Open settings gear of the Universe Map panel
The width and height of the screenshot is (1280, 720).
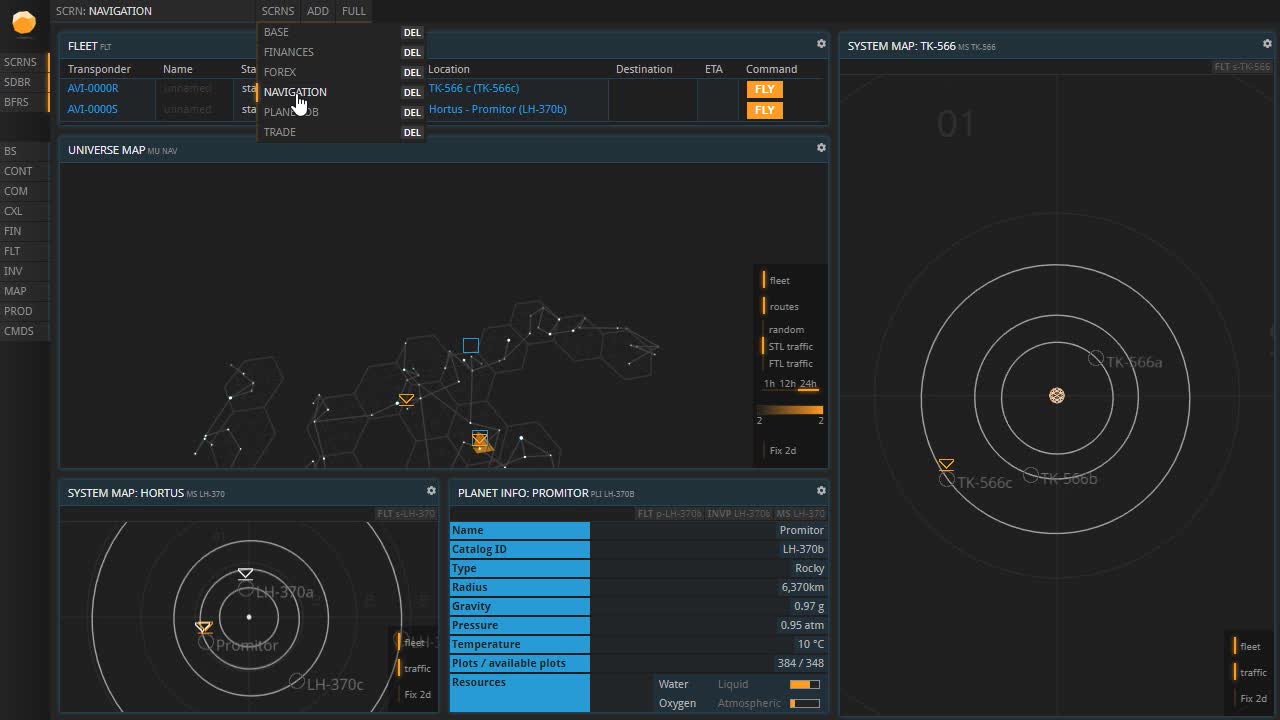(821, 148)
